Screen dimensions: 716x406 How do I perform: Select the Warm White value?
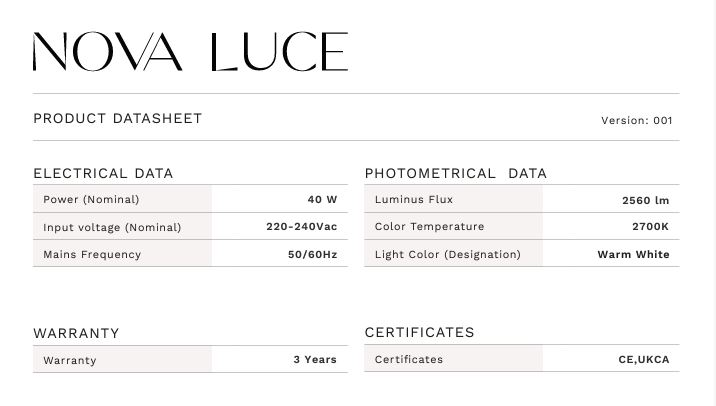(633, 254)
